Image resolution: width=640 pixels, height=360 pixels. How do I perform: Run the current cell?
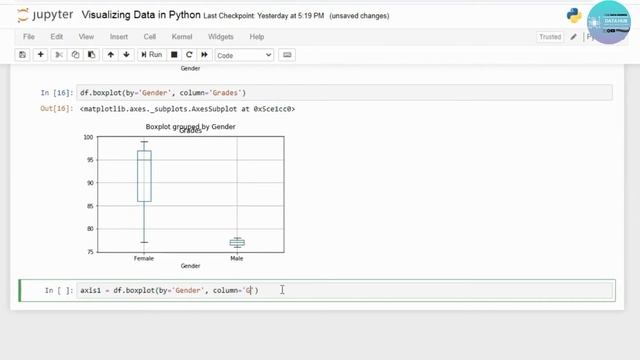(152, 55)
